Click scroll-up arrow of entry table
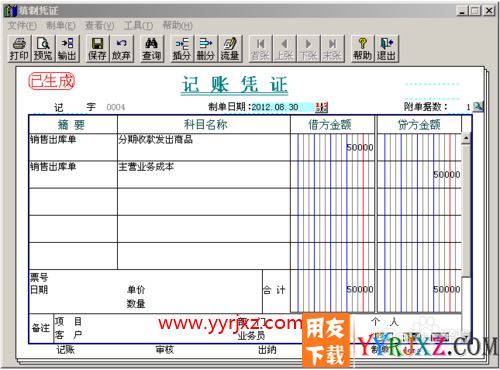This screenshot has height=370, width=500. (466, 138)
